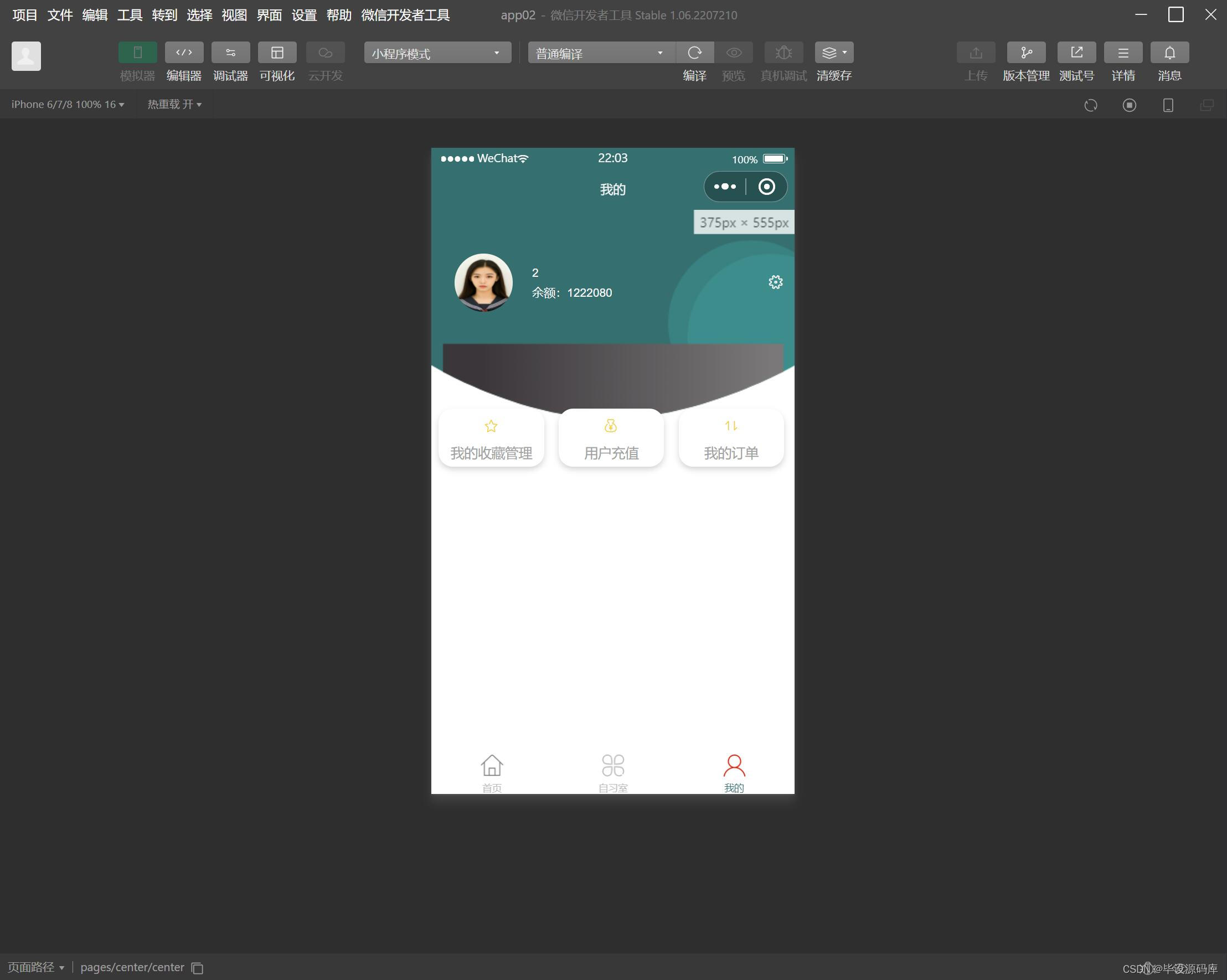Open Version Management (版本管理)
Screen dimensions: 1227x980
click(1025, 53)
